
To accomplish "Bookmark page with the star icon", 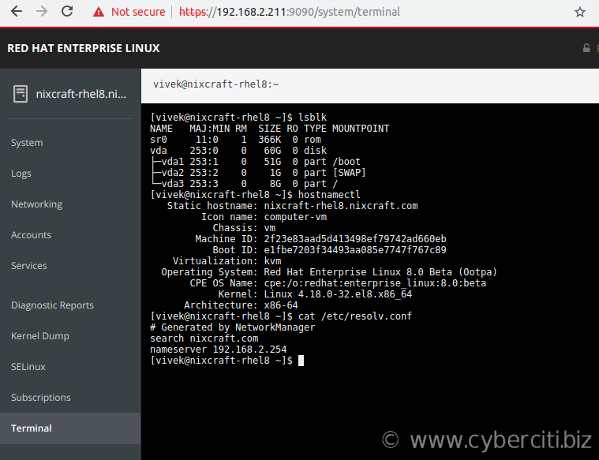I will pyautogui.click(x=580, y=12).
